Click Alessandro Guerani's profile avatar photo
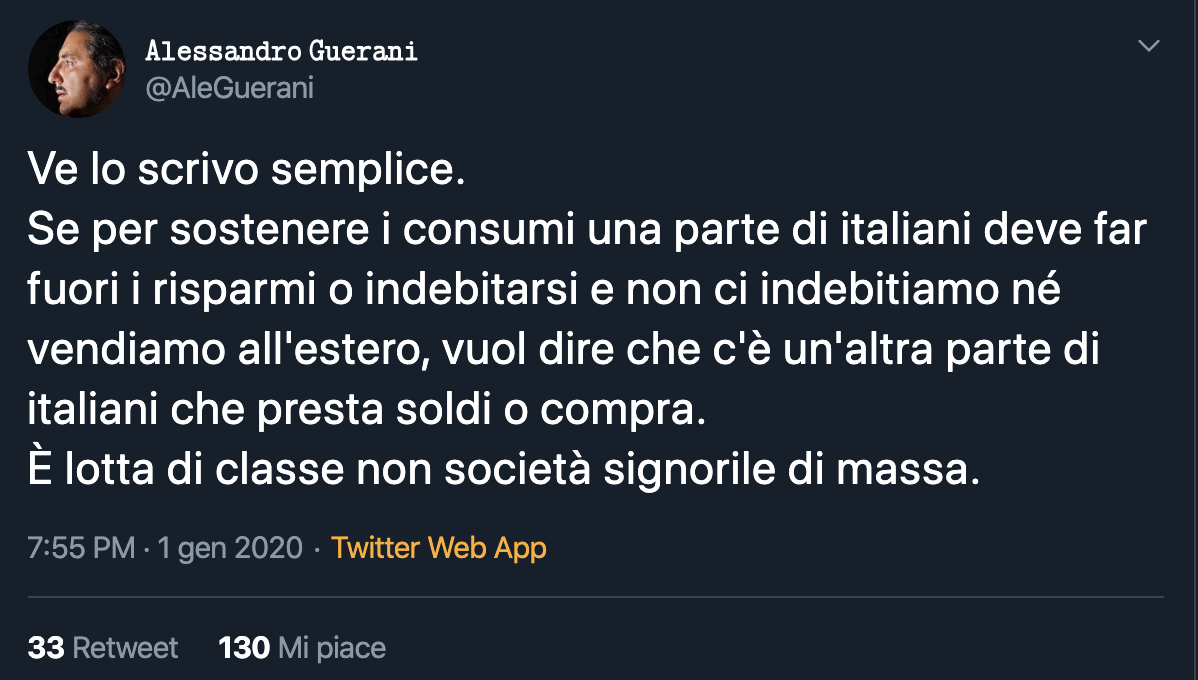This screenshot has height=680, width=1198. [76, 69]
